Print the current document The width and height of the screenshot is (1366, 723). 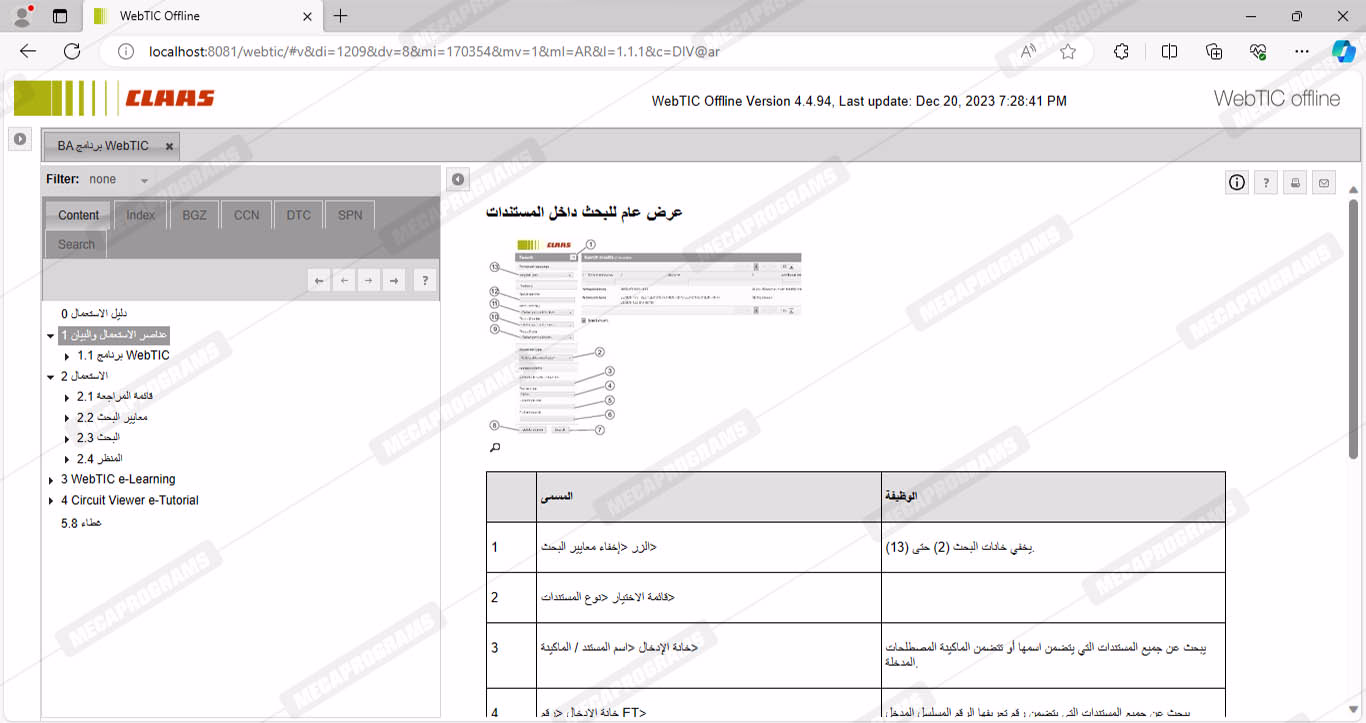click(1295, 182)
